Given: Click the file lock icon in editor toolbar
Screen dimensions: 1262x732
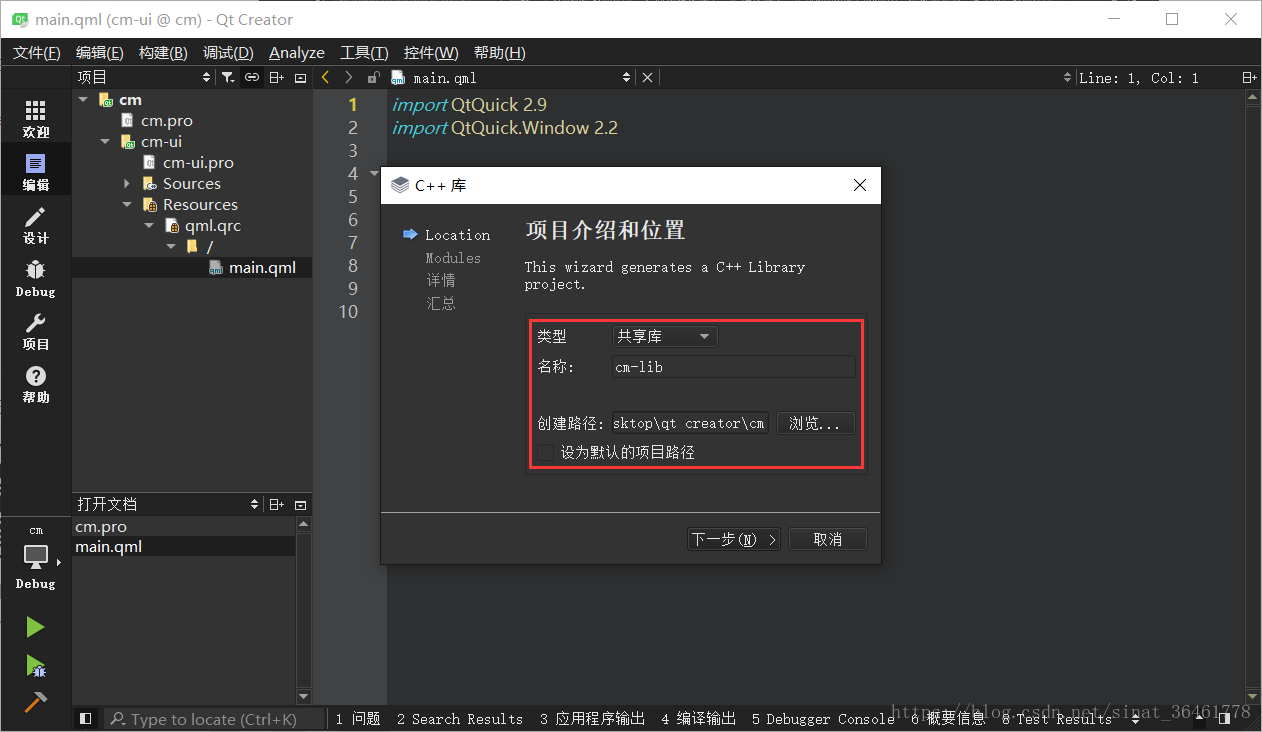Looking at the screenshot, I should tap(373, 77).
